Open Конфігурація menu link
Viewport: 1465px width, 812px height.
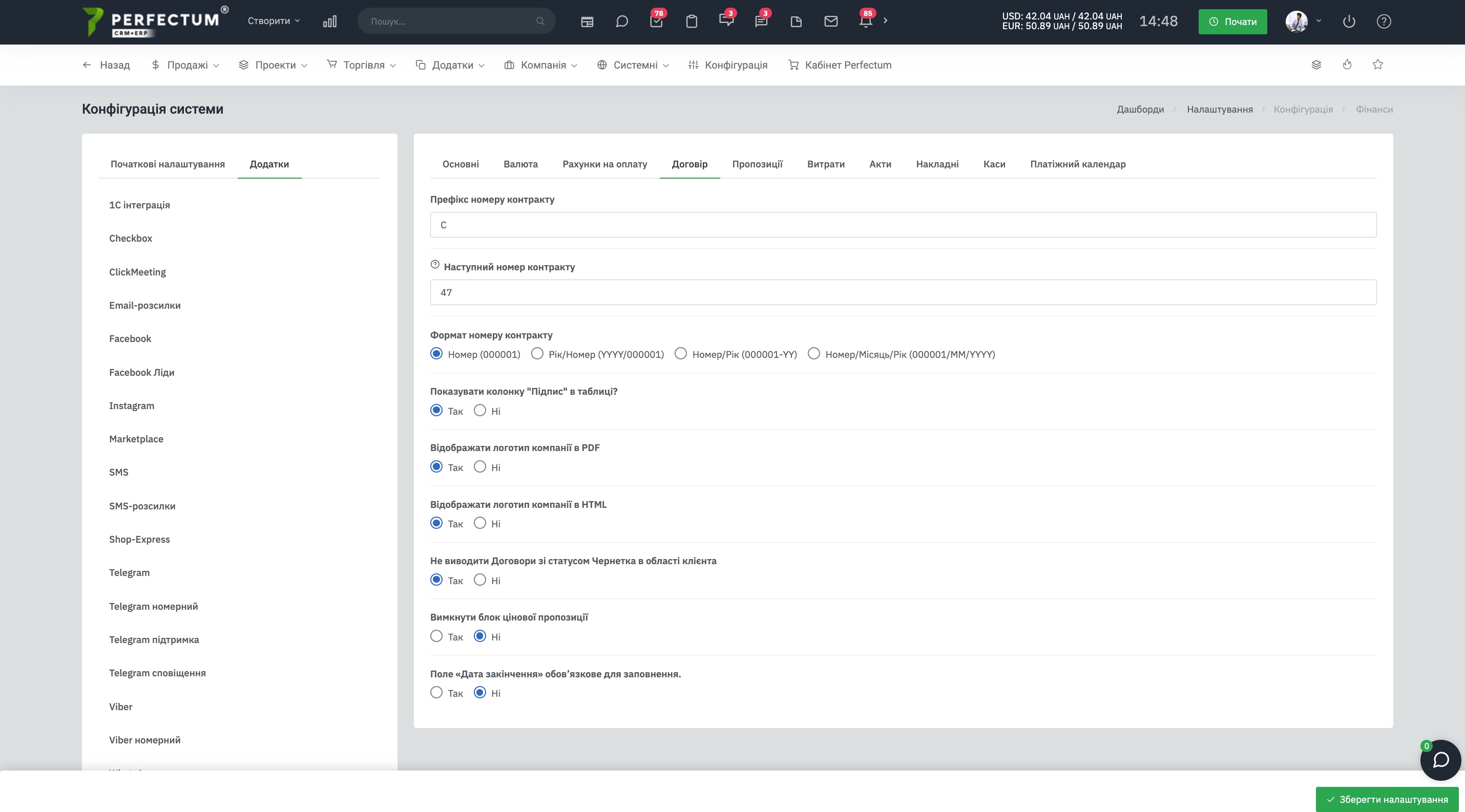click(x=728, y=65)
